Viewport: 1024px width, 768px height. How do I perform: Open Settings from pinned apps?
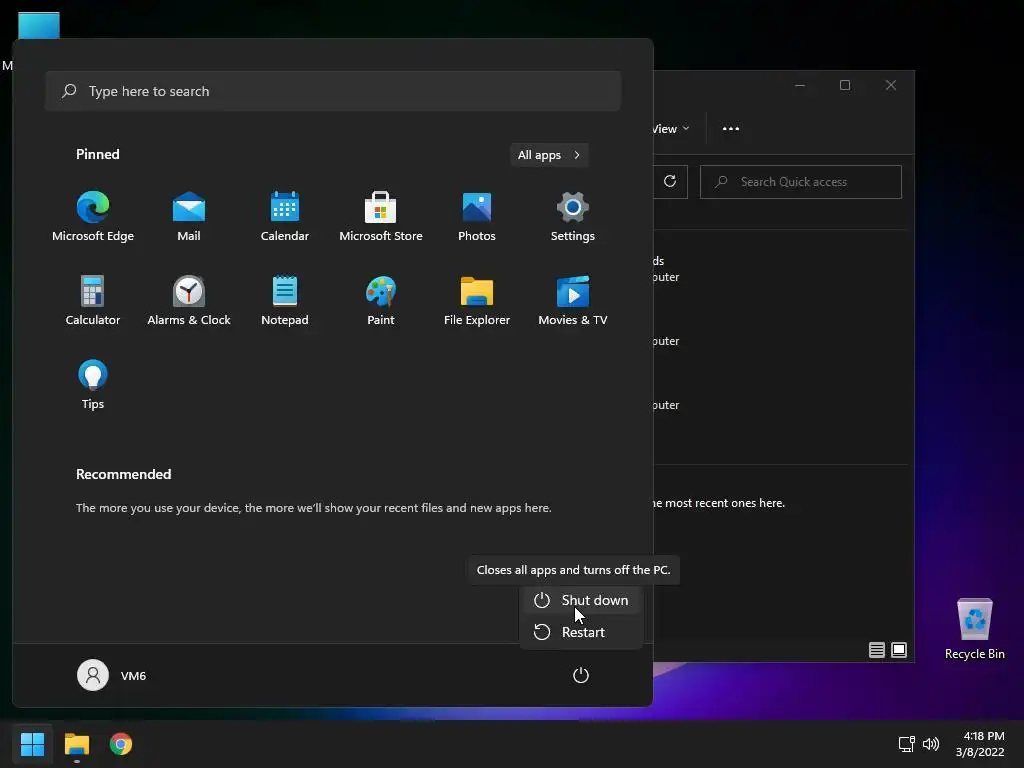(573, 216)
